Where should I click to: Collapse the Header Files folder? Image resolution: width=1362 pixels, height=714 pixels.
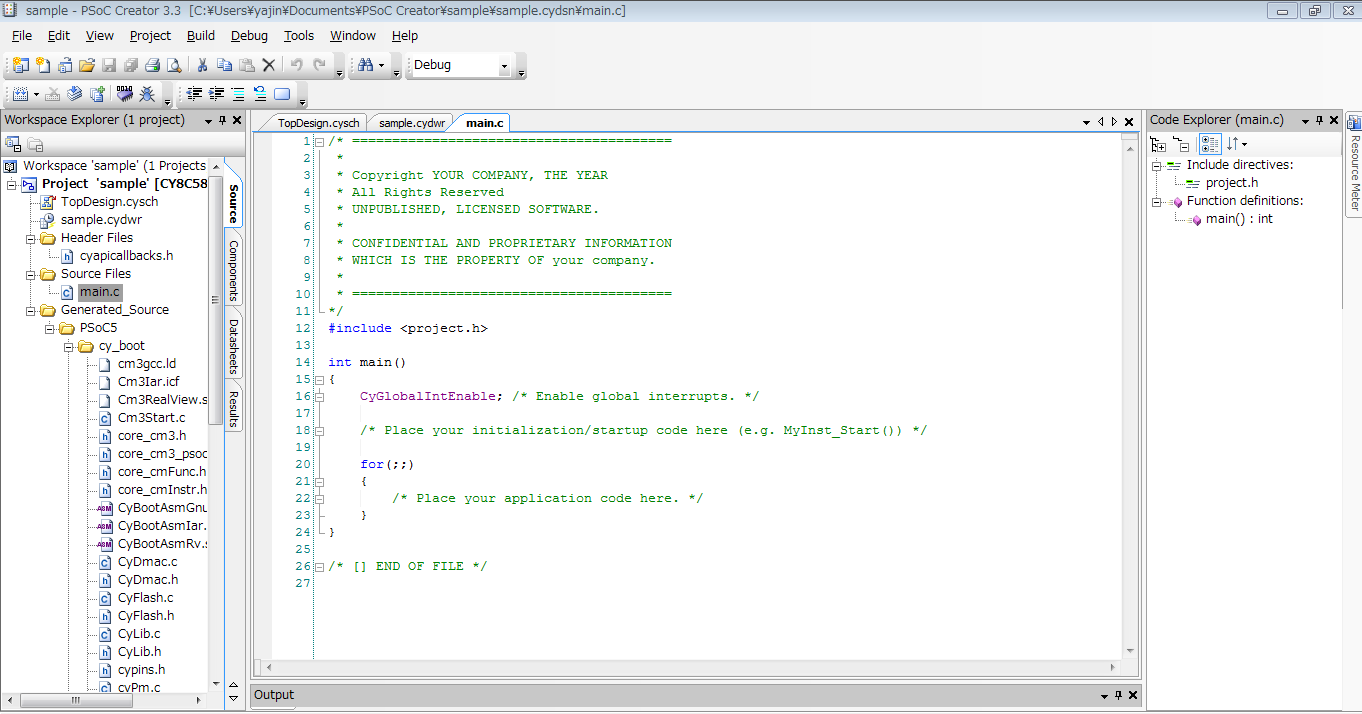tap(30, 238)
